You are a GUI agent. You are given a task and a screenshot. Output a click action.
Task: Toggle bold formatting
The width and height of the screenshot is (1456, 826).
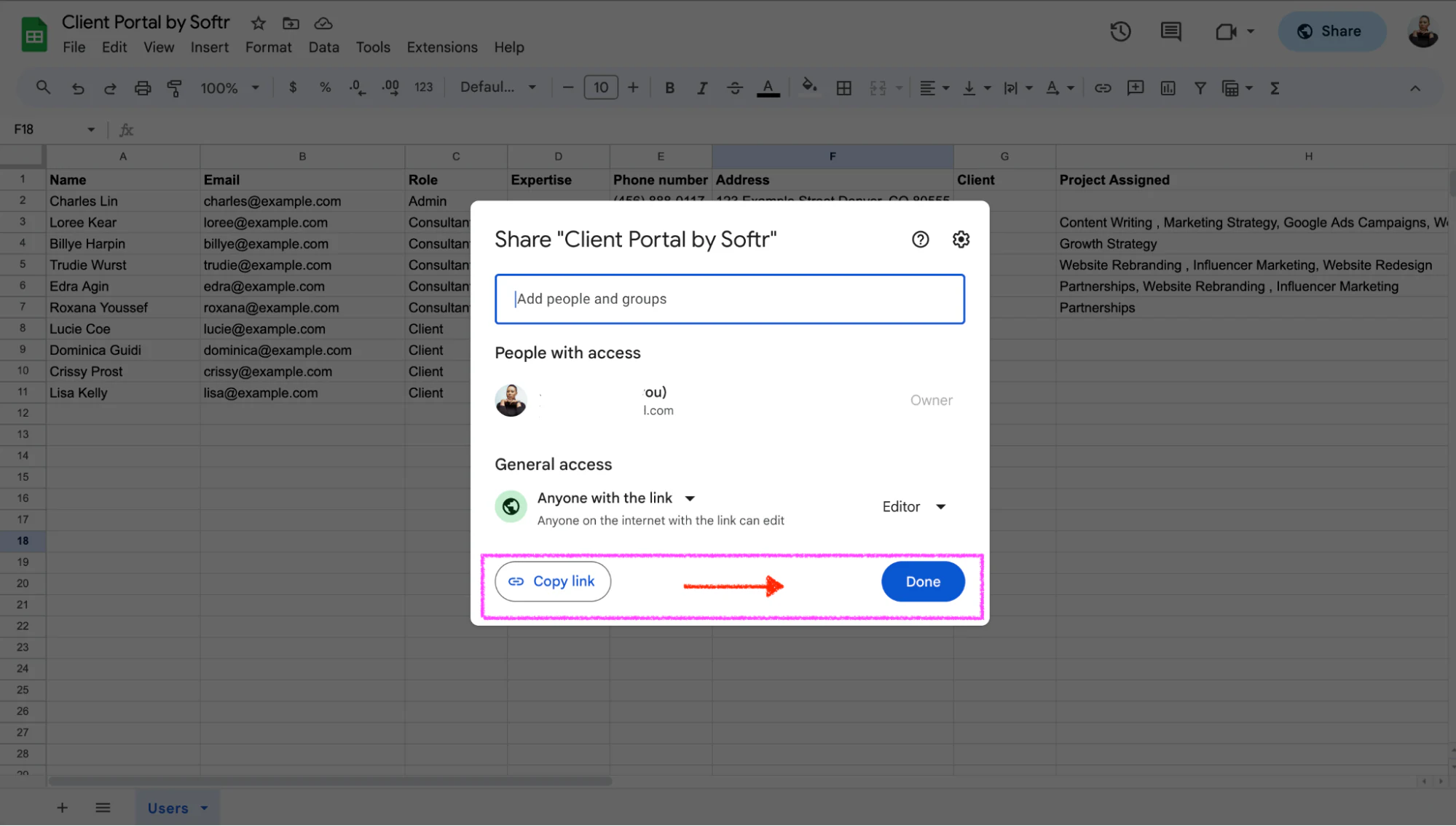click(x=669, y=88)
